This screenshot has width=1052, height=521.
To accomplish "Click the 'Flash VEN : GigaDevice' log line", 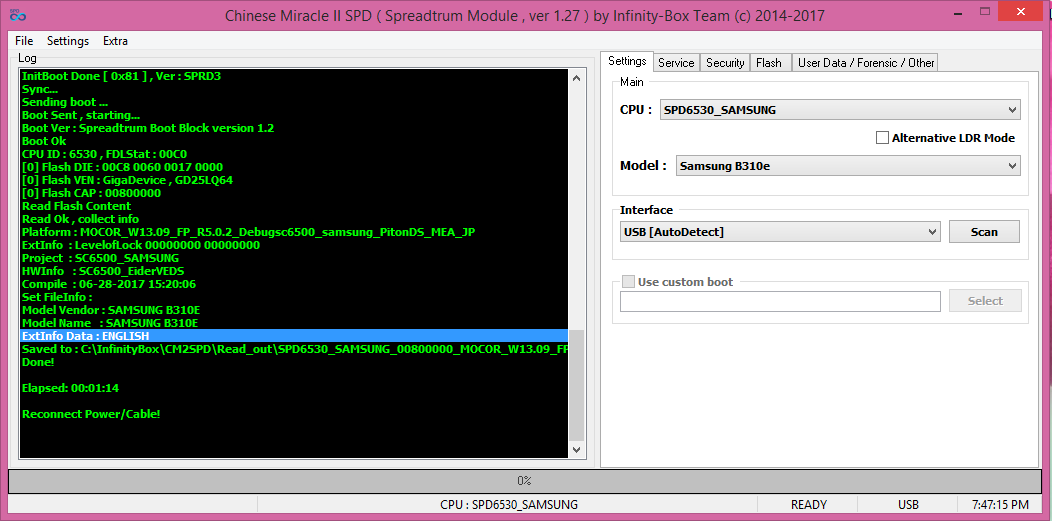I will pos(127,180).
